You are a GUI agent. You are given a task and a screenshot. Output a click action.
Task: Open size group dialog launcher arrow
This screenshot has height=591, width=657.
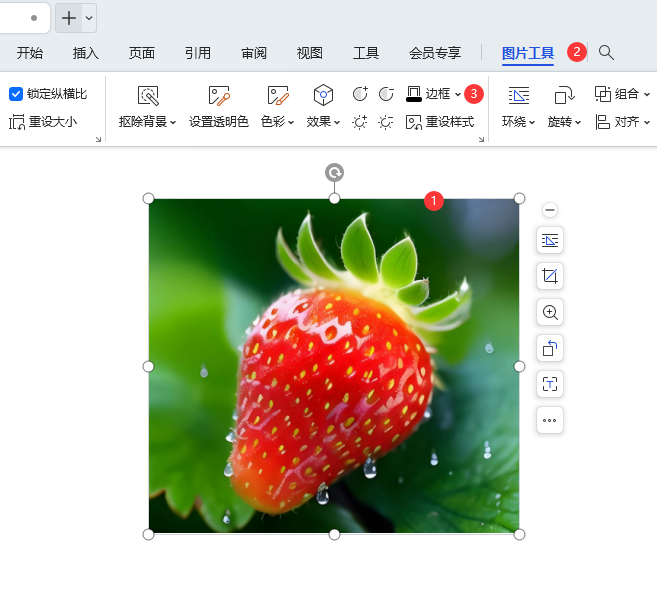pos(98,139)
